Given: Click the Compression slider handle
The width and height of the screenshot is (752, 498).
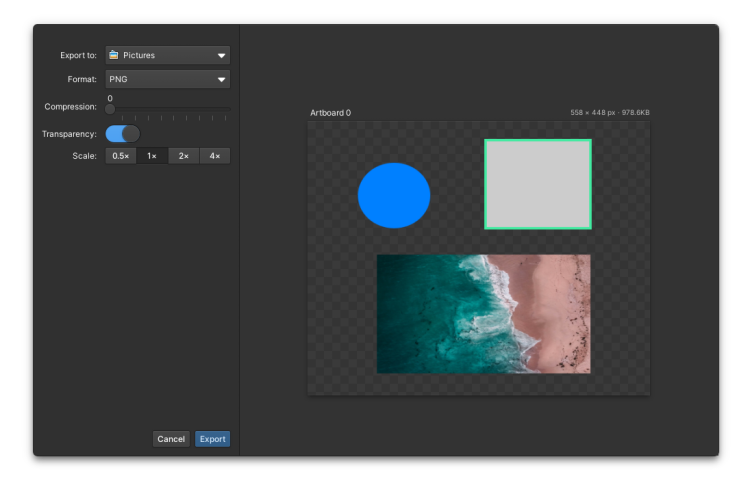Looking at the screenshot, I should (110, 109).
